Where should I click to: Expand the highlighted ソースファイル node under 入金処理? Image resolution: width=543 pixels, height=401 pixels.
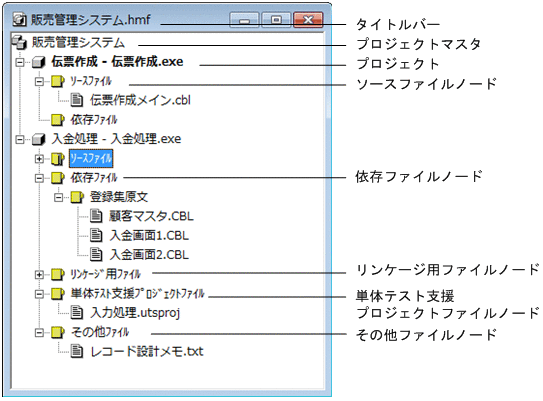pos(39,159)
